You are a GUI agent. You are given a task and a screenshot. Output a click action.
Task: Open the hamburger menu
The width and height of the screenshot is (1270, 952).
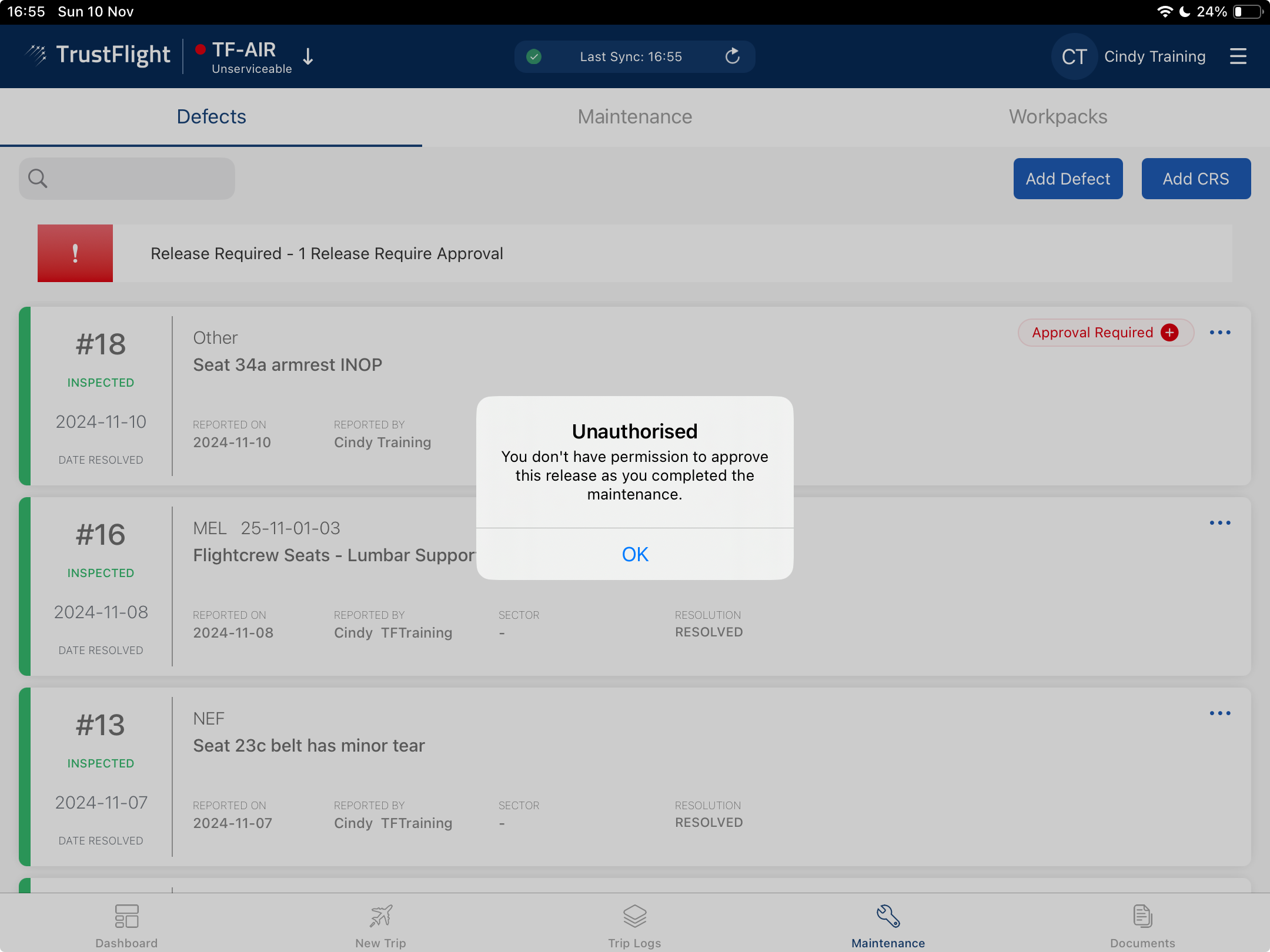click(1238, 56)
